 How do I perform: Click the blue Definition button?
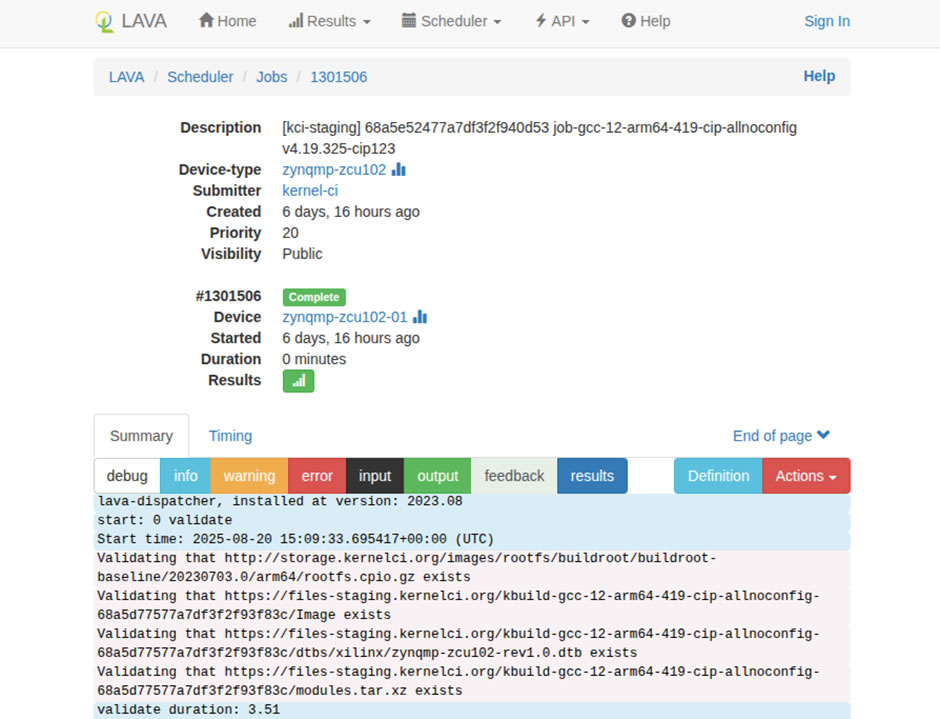718,476
